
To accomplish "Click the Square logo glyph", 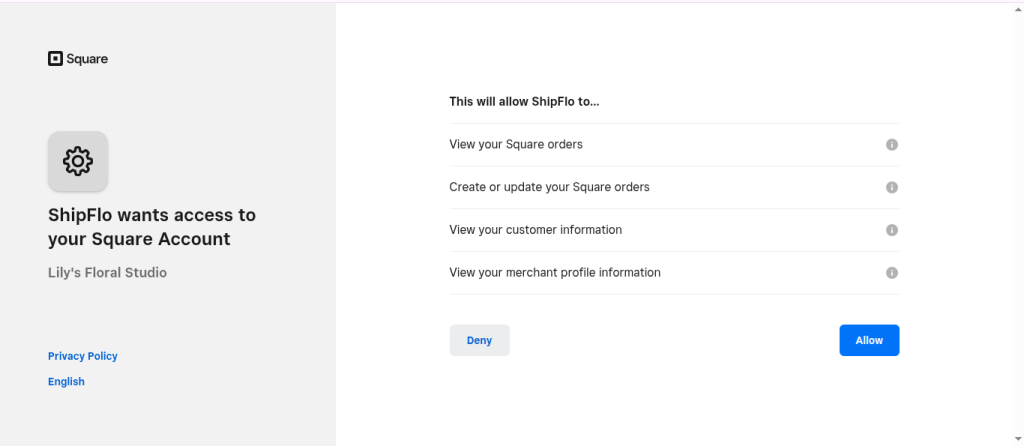I will pos(55,59).
